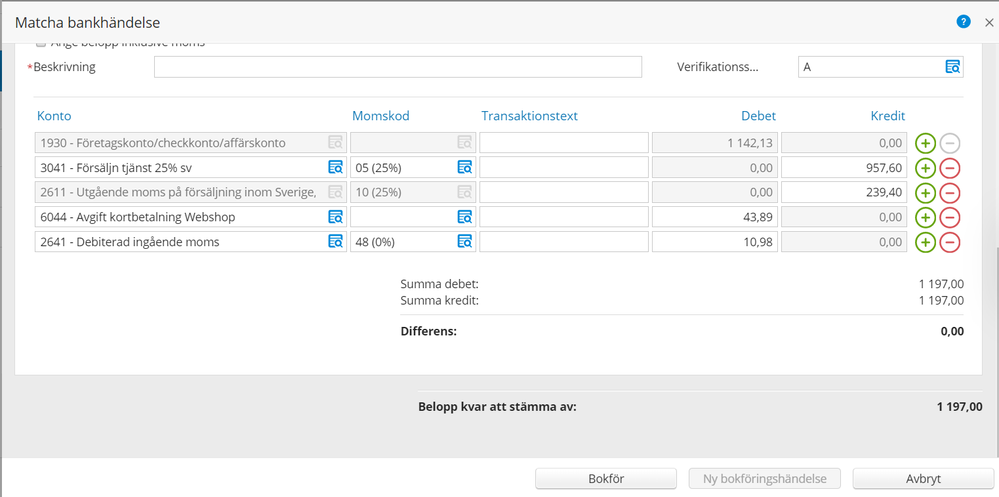999x497 pixels.
Task: Add row after 1930 Företagskonto line
Action: point(926,143)
